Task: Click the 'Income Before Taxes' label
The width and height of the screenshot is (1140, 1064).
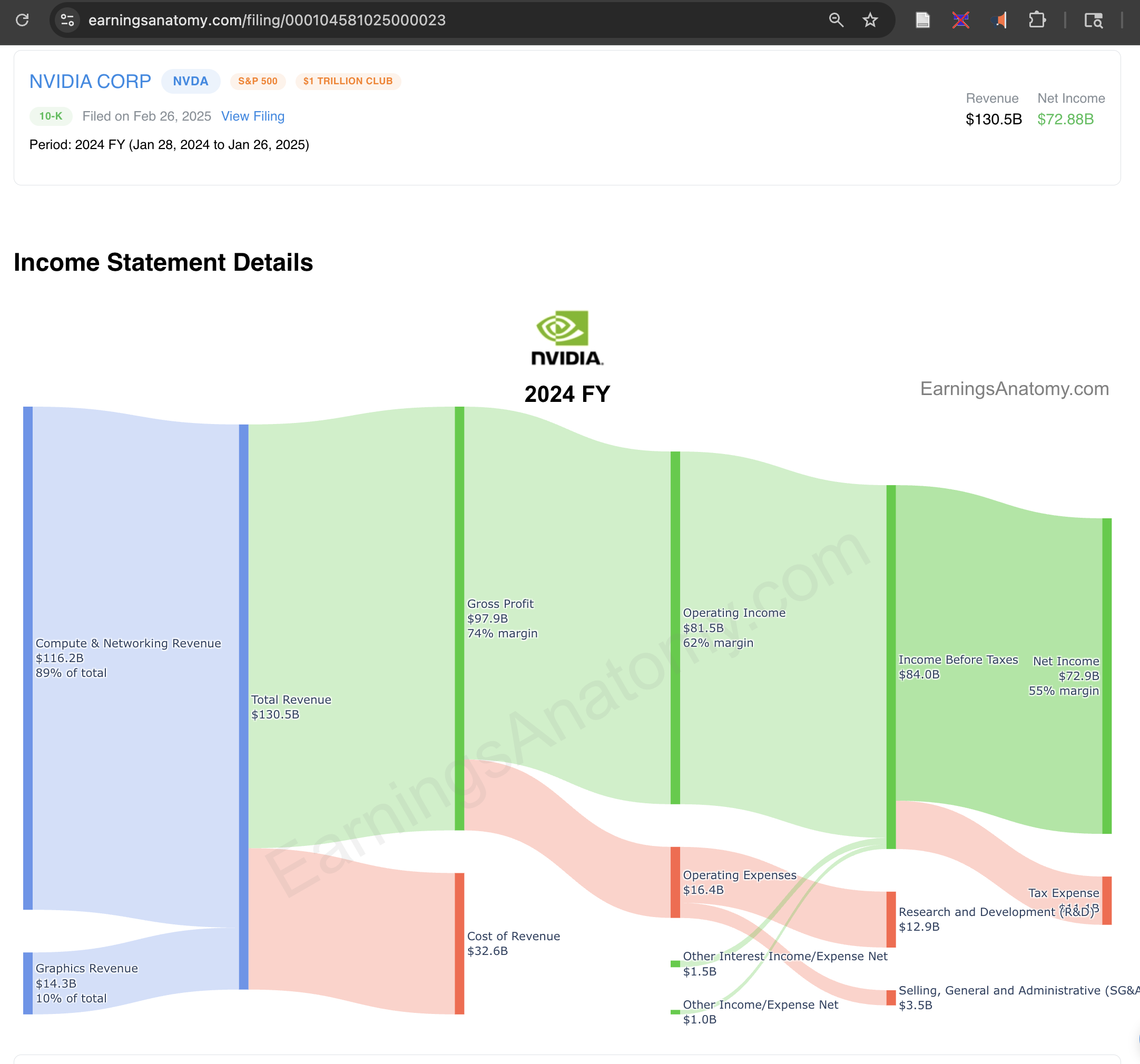Action: [x=958, y=659]
